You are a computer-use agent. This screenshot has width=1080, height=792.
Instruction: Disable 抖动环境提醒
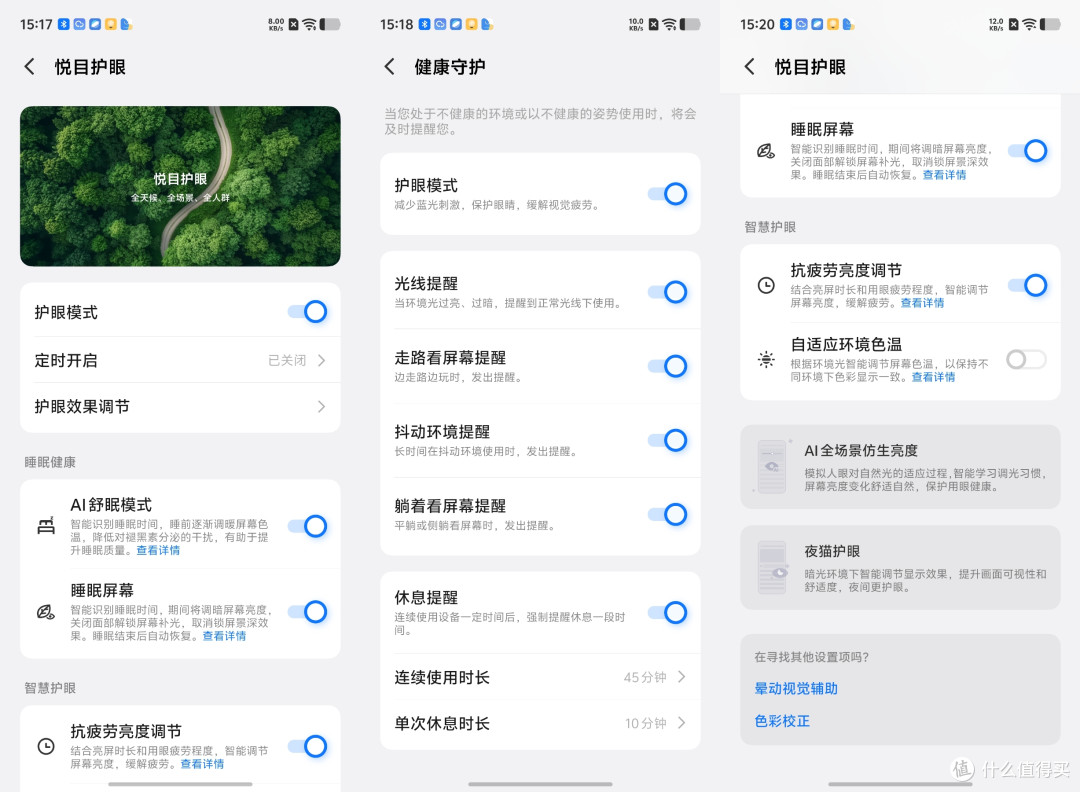click(x=668, y=440)
